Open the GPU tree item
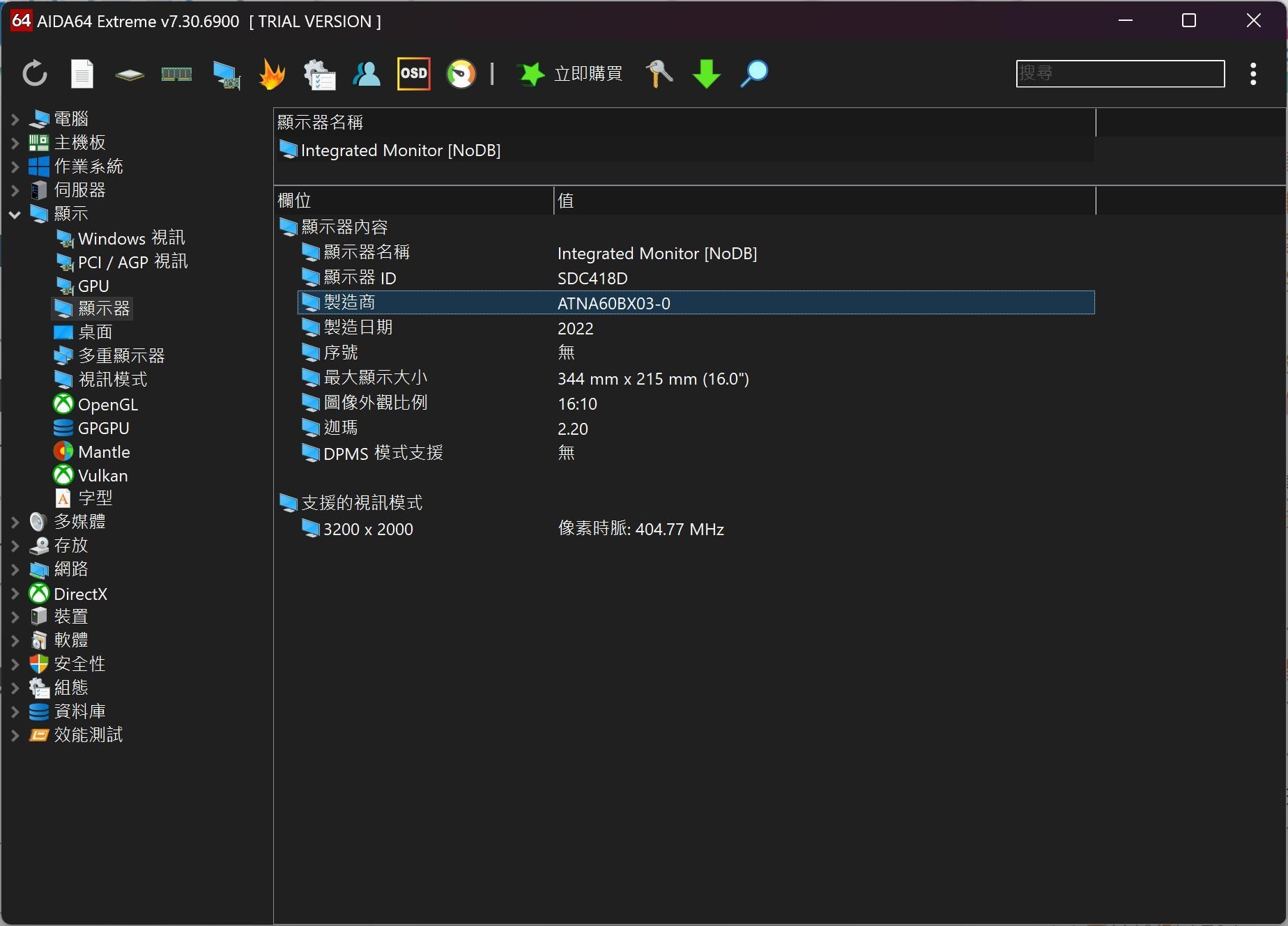The height and width of the screenshot is (926, 1288). [x=82, y=286]
